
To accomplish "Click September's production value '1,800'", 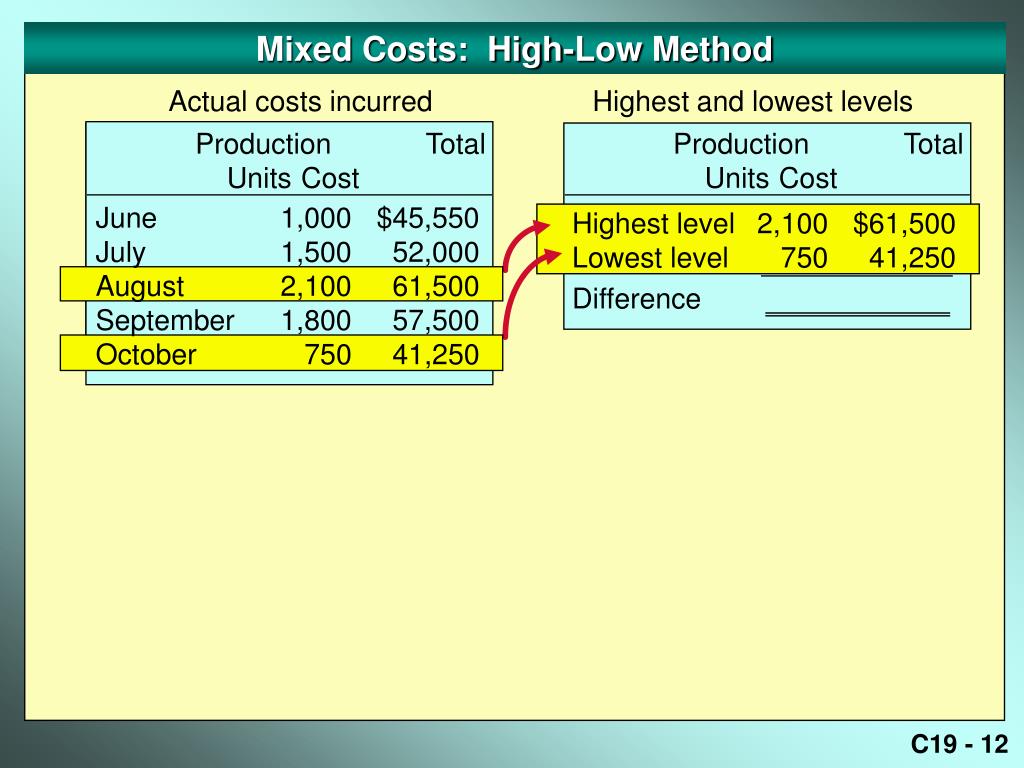I will pyautogui.click(x=316, y=321).
